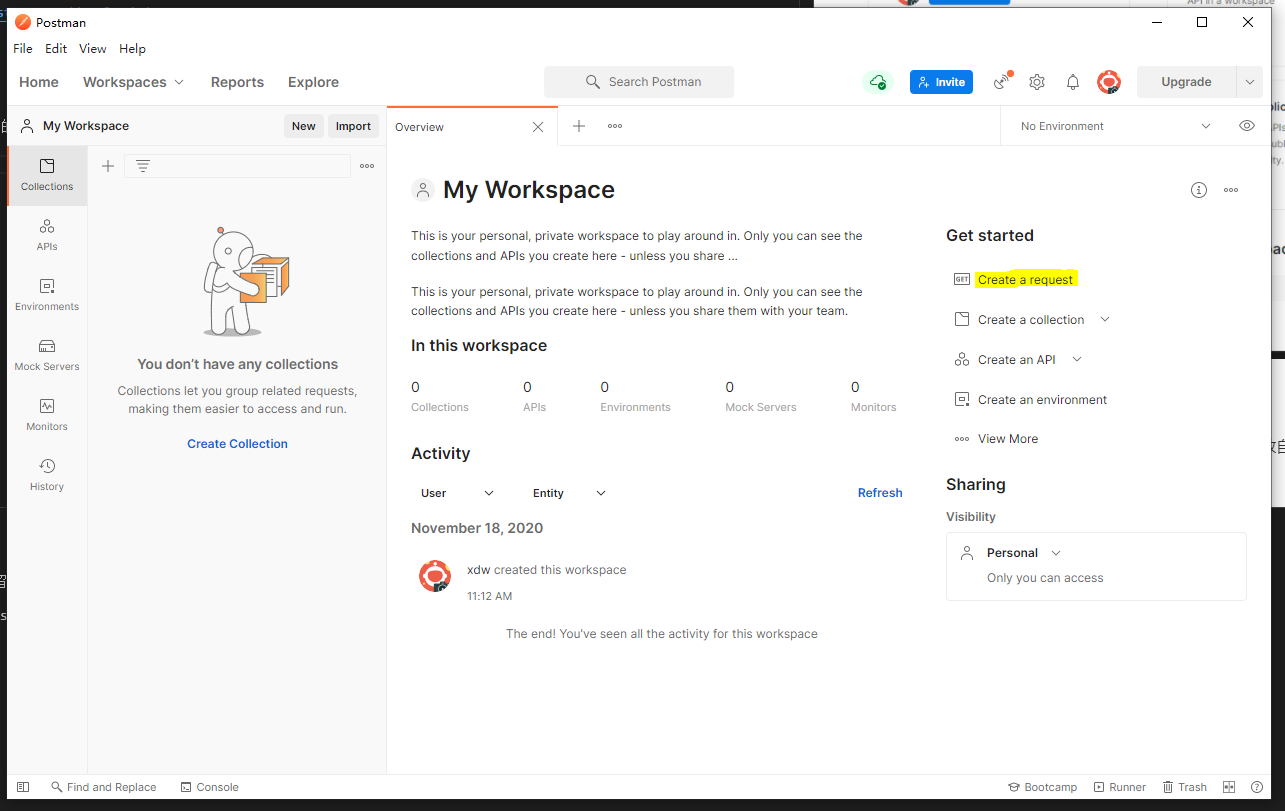Open the No Environment dropdown
The height and width of the screenshot is (811, 1285).
tap(1115, 126)
